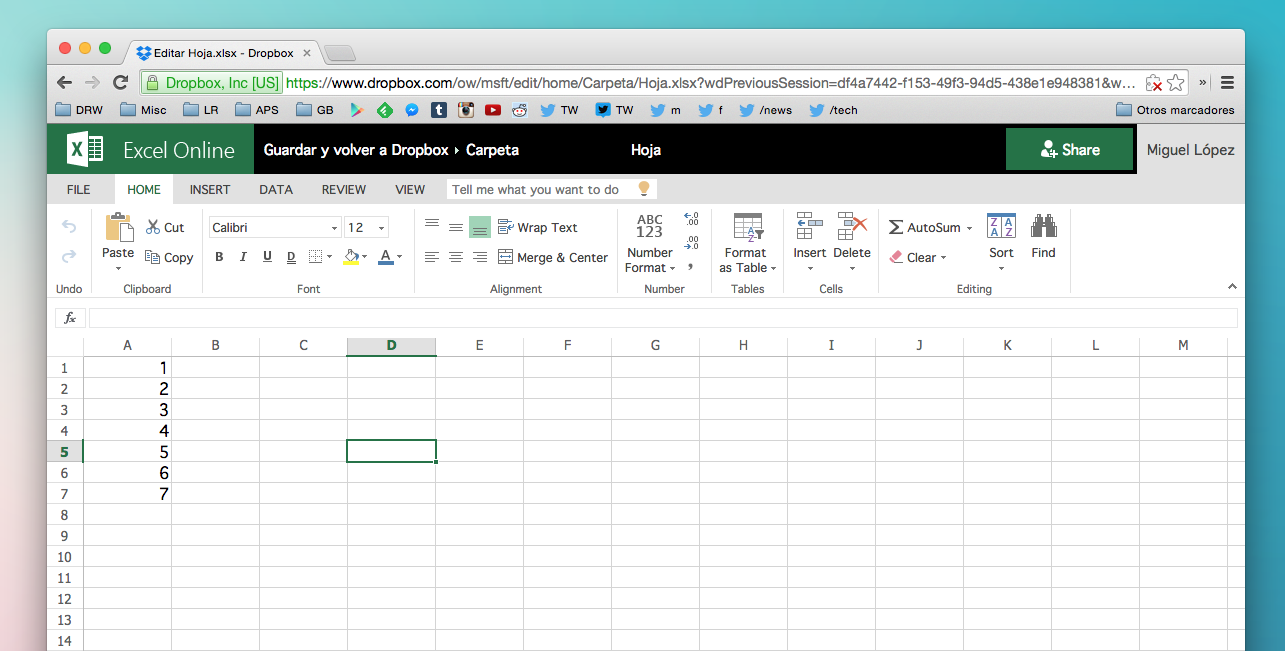Click the green Share button
The width and height of the screenshot is (1285, 651).
click(x=1070, y=148)
